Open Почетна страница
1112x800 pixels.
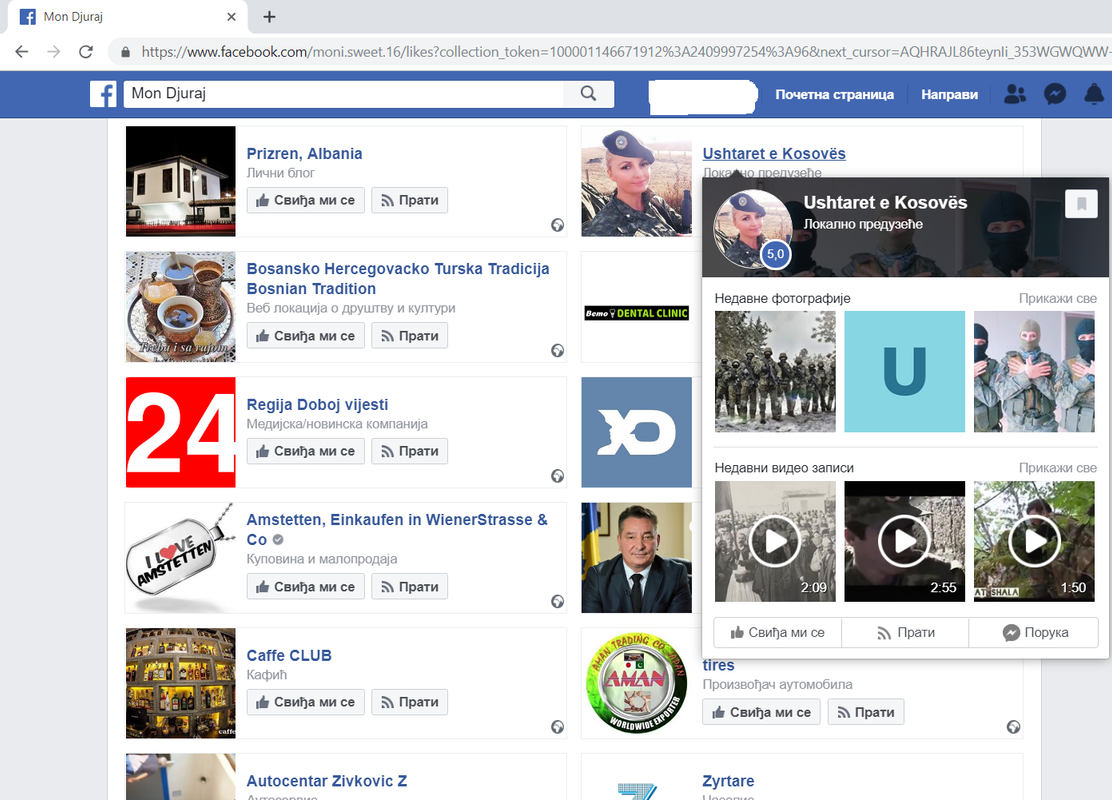click(x=834, y=94)
